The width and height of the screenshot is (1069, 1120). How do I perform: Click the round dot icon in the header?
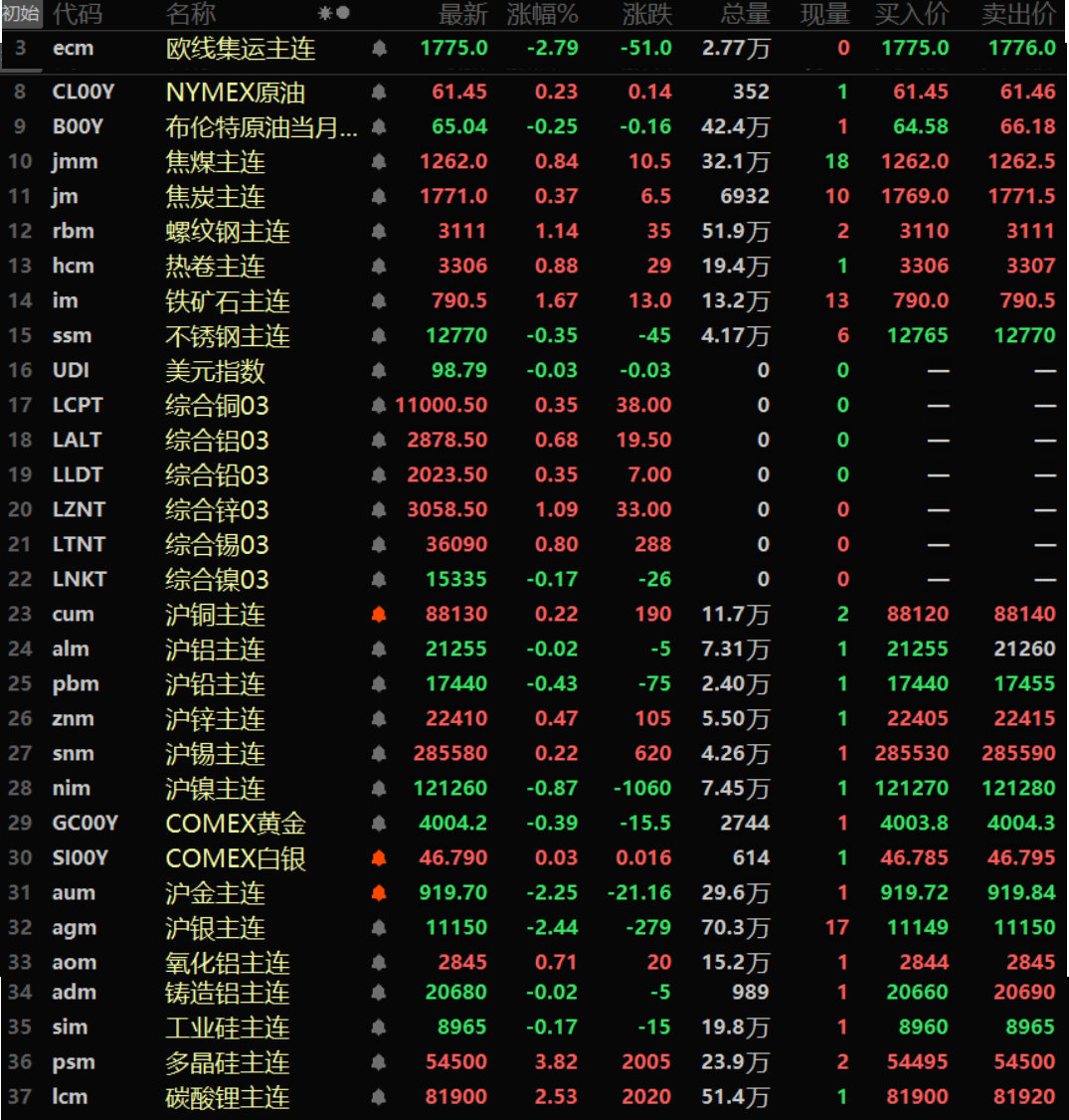pos(343,14)
